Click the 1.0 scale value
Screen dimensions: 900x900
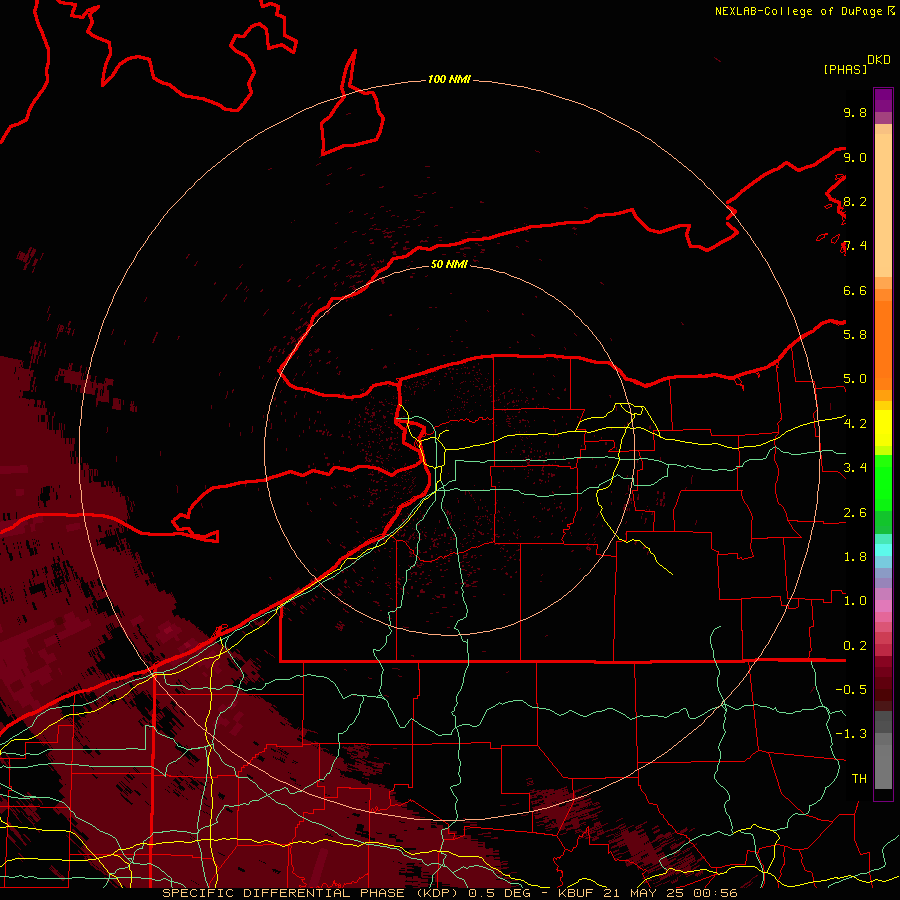(x=855, y=601)
